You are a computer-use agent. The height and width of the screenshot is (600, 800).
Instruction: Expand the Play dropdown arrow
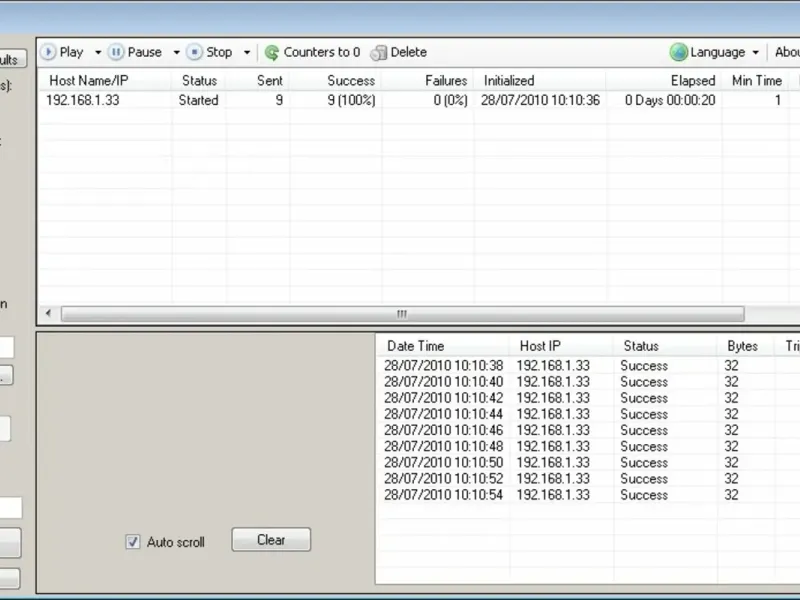tap(97, 52)
